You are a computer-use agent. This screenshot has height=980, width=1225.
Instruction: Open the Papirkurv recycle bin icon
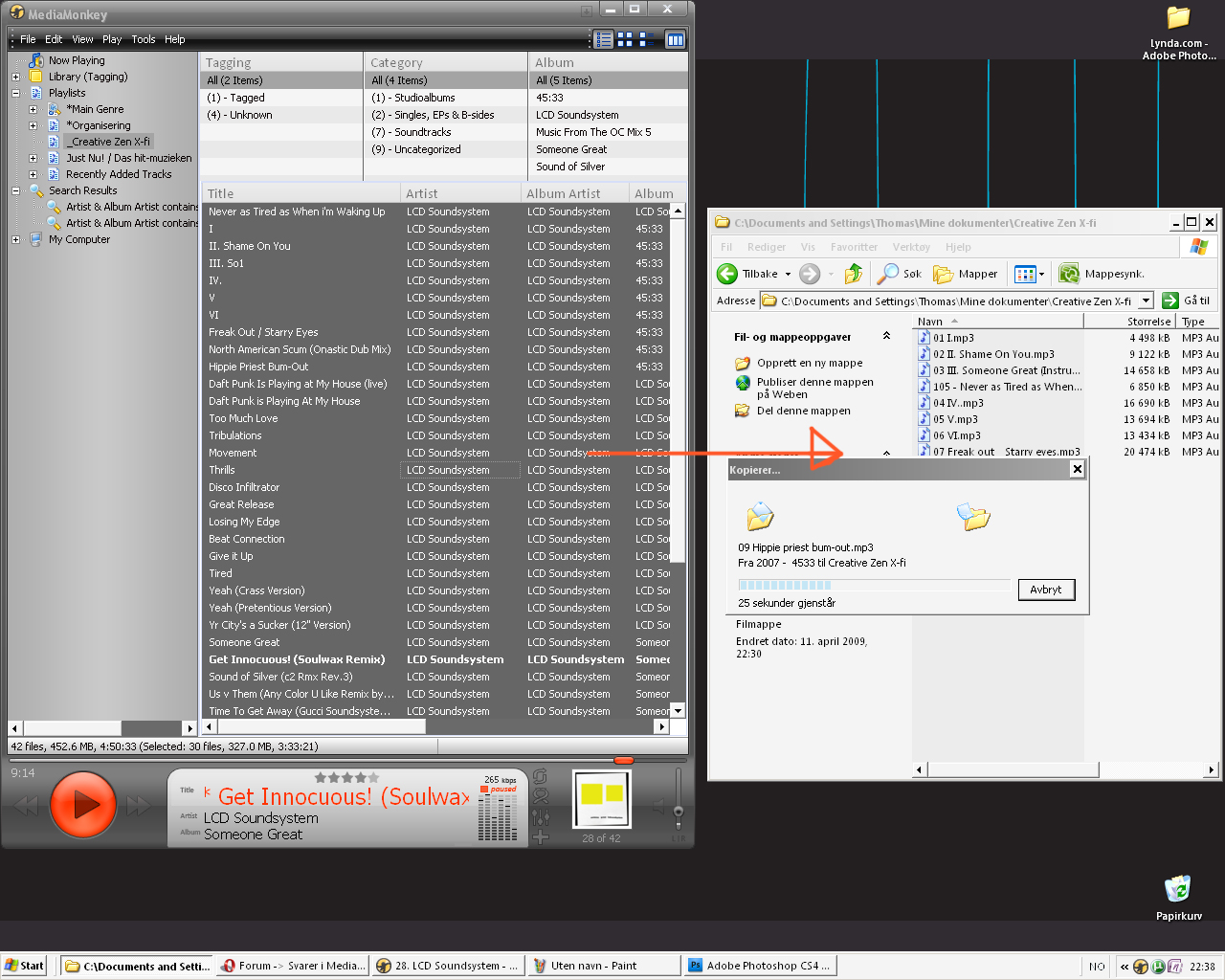(x=1178, y=897)
